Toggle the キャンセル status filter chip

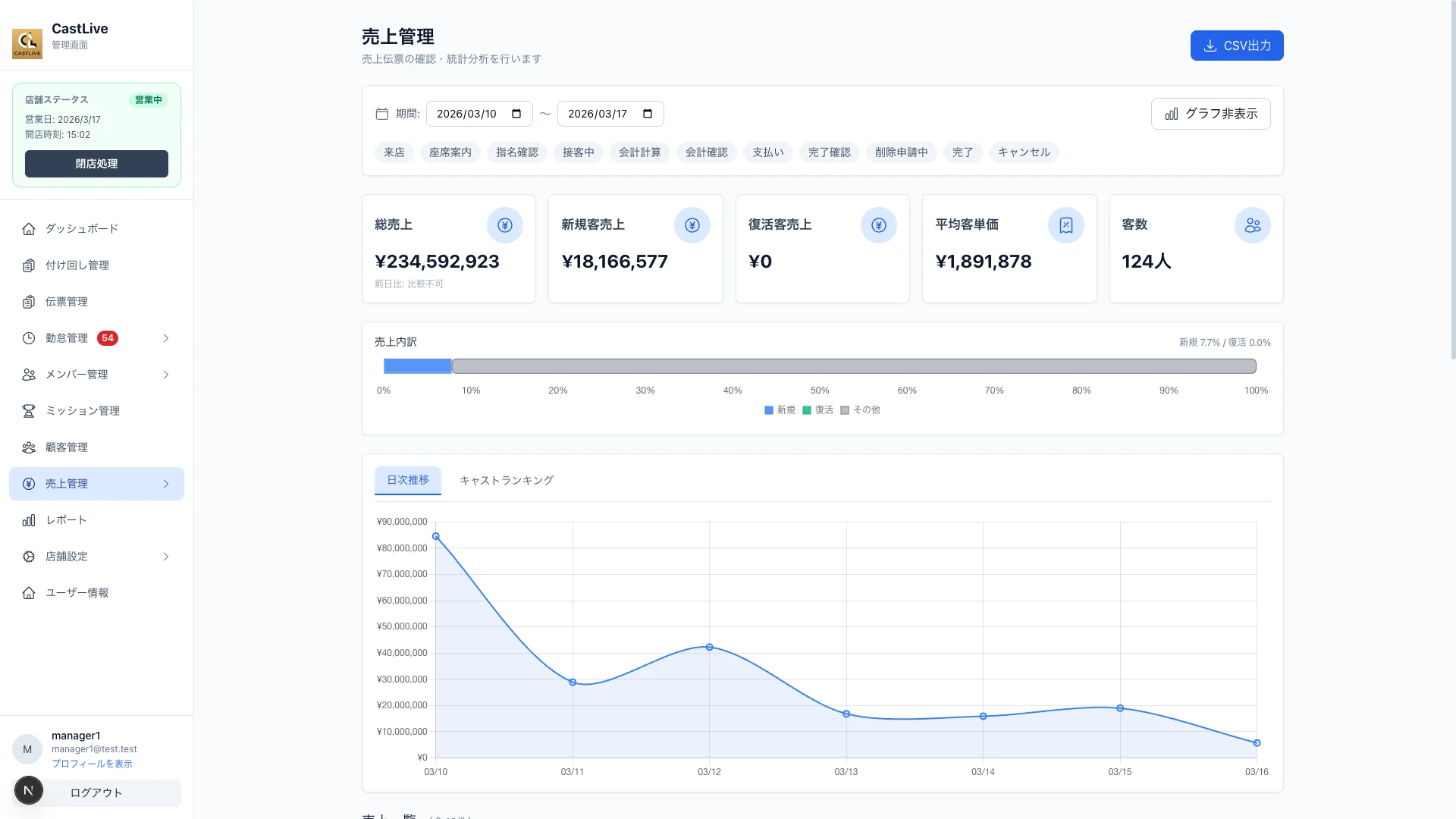(1024, 152)
